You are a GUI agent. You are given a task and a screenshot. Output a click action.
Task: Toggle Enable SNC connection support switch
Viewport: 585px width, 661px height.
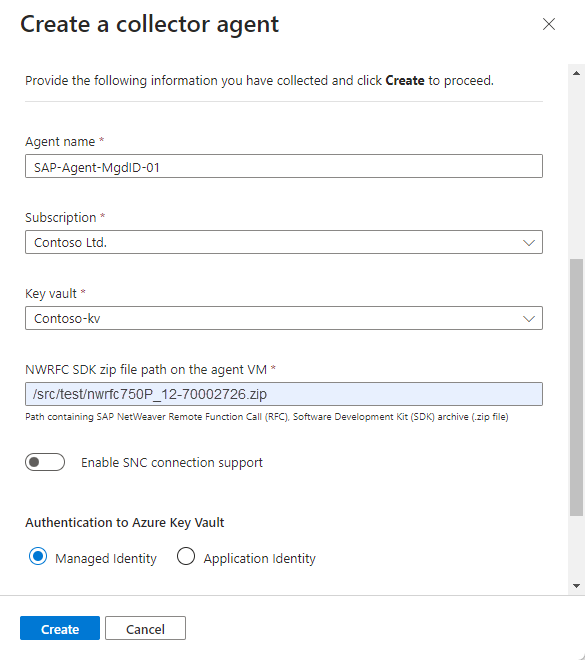45,462
